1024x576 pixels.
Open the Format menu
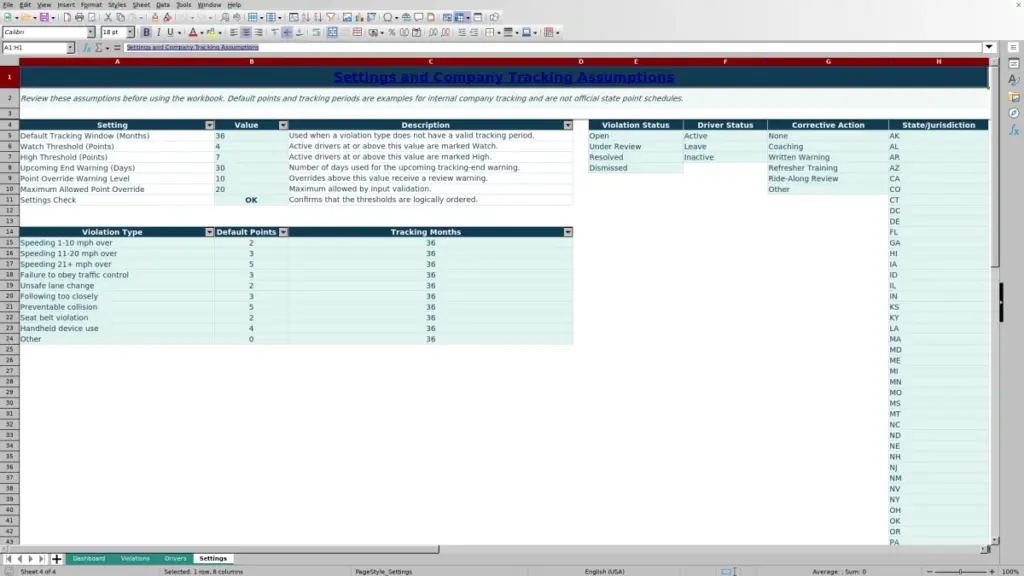tap(91, 5)
